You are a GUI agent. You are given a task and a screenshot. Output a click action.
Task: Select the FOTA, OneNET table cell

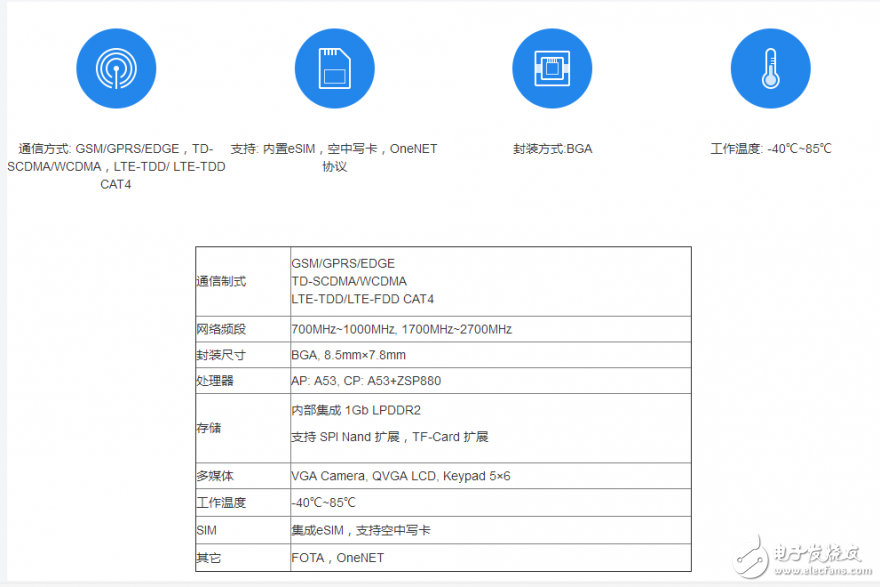tap(337, 558)
